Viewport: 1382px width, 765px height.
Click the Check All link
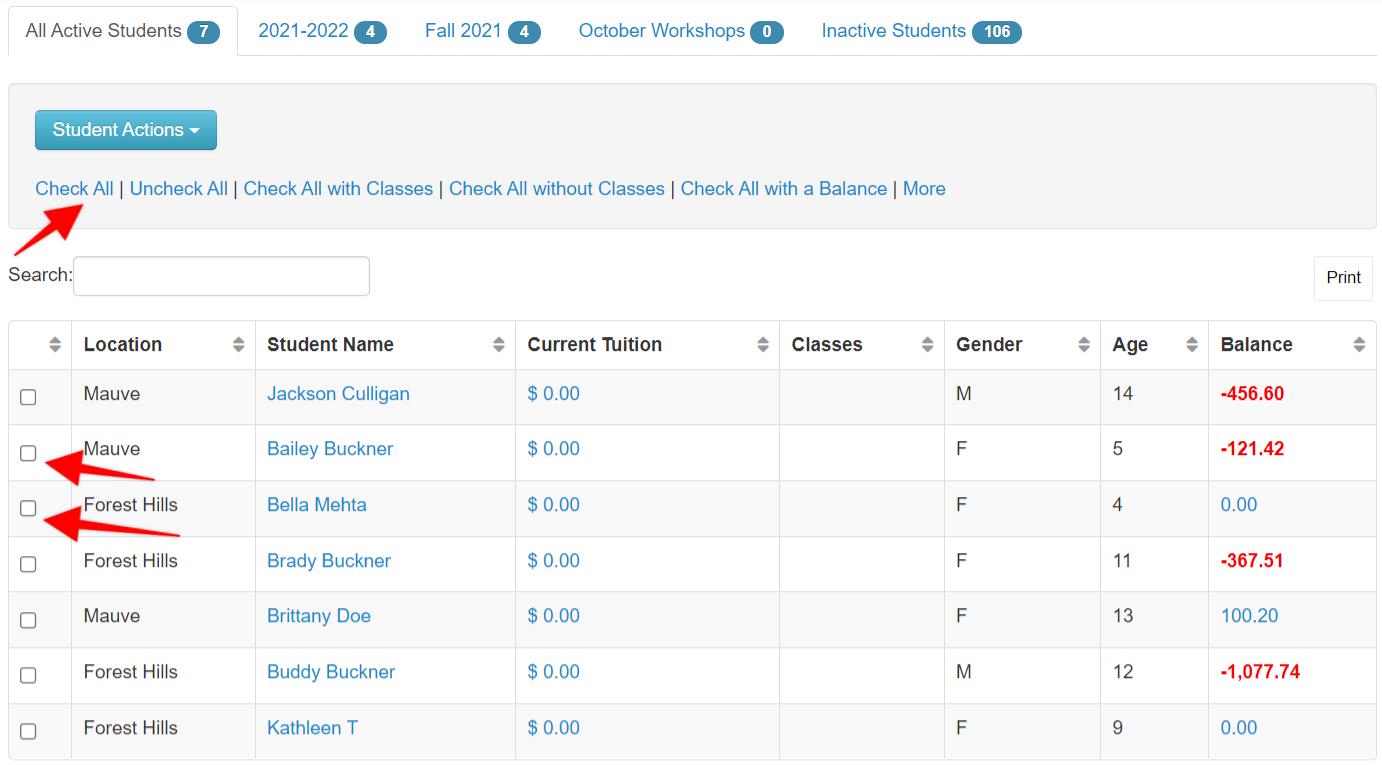(x=75, y=189)
